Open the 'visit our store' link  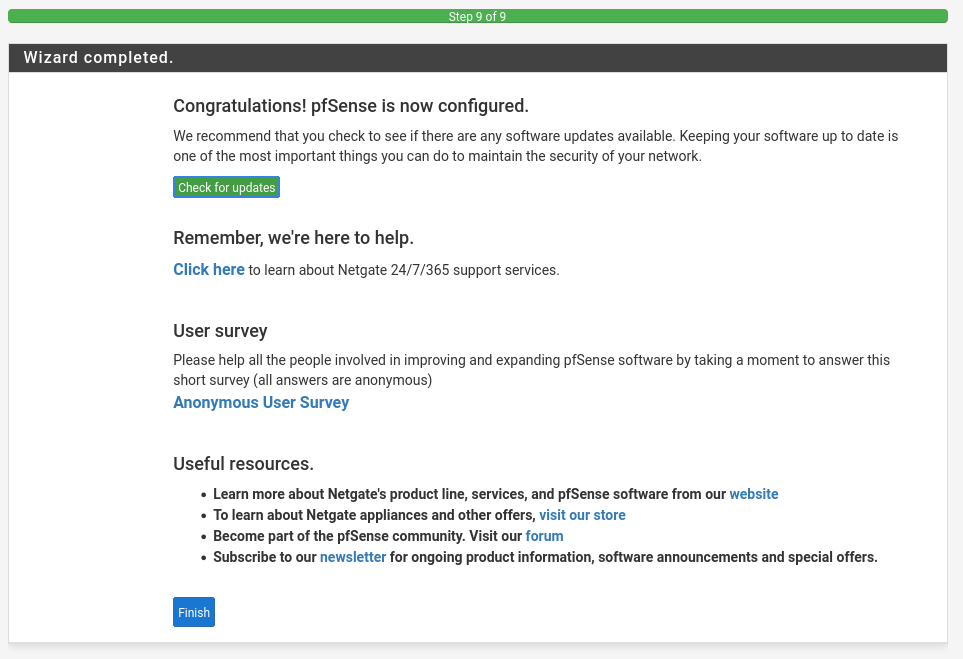point(582,515)
